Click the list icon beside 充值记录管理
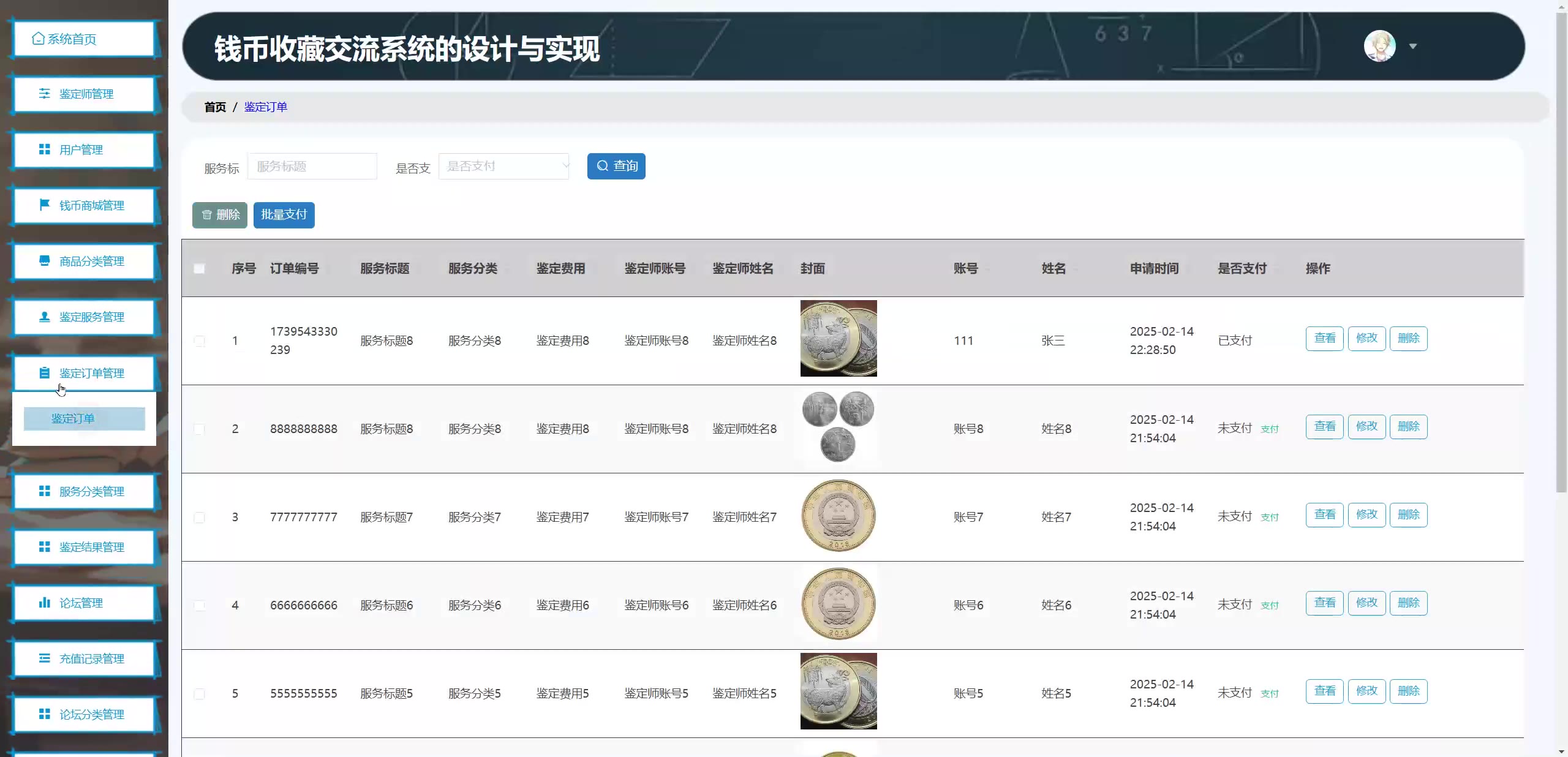Screen dimensions: 1568x757 coord(45,658)
